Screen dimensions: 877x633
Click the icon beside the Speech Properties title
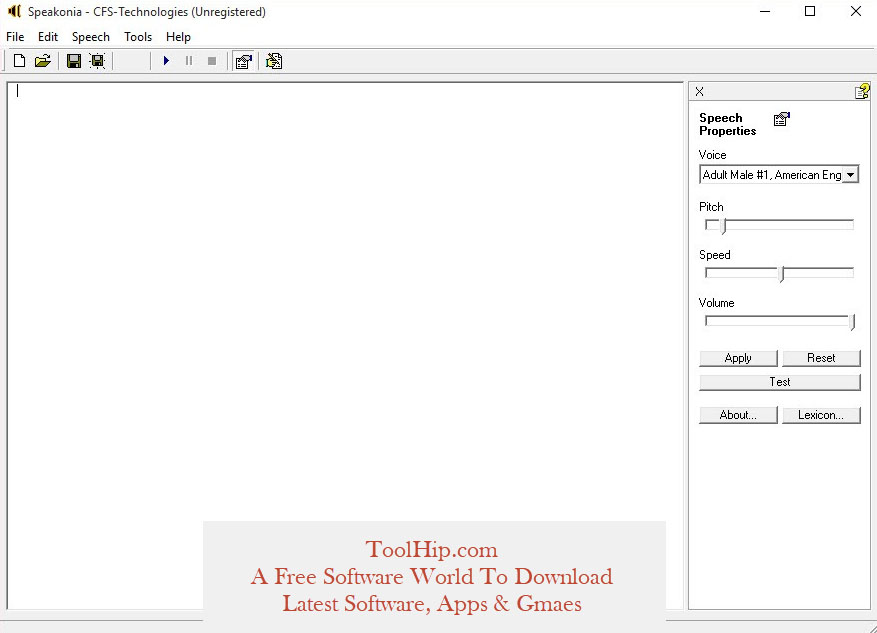click(781, 119)
